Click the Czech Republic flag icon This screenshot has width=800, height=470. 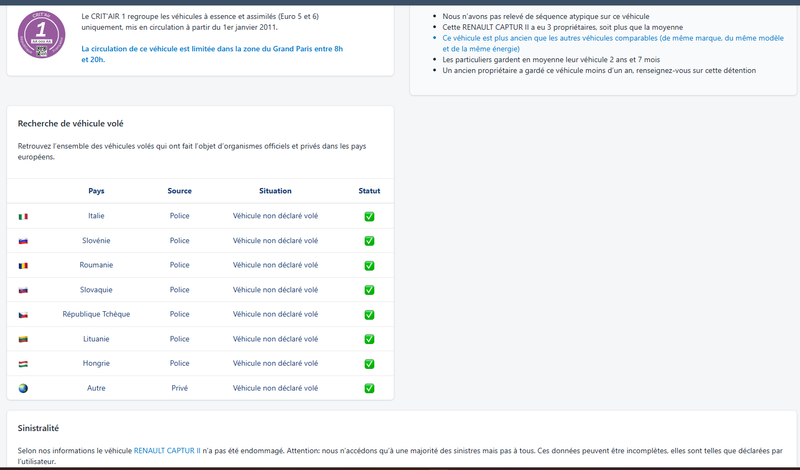coord(23,315)
